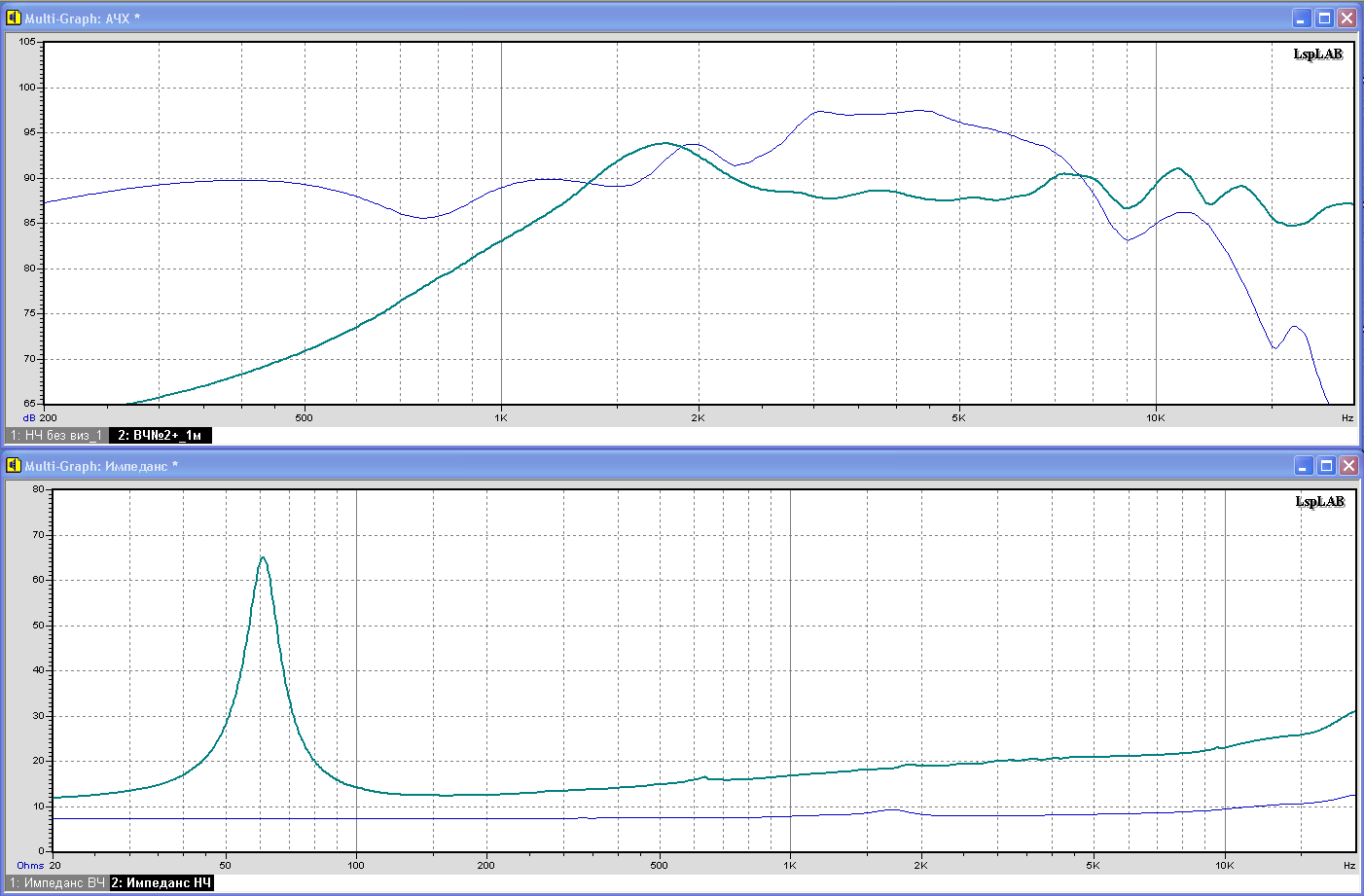Screen dimensions: 1364x896
Task: Select the 'НЧ без виз_1' curve tab
Action: pyautogui.click(x=56, y=435)
